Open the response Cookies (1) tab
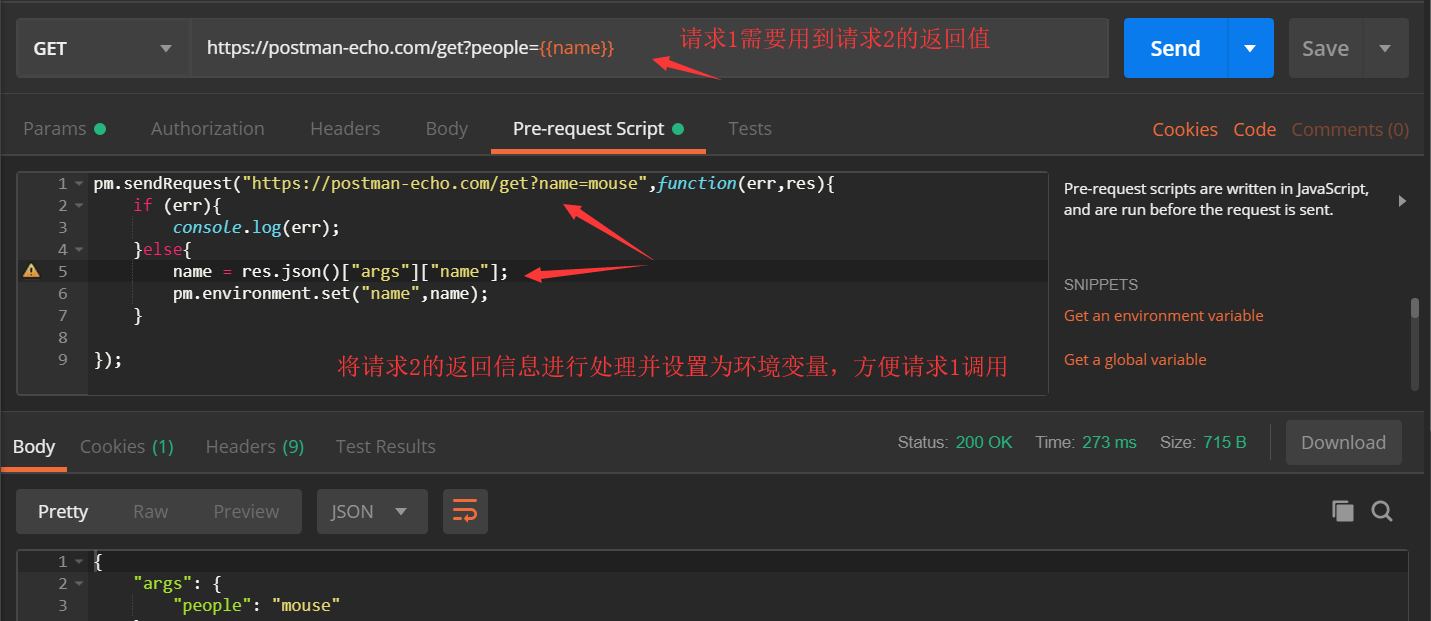The width and height of the screenshot is (1431, 621). click(127, 446)
